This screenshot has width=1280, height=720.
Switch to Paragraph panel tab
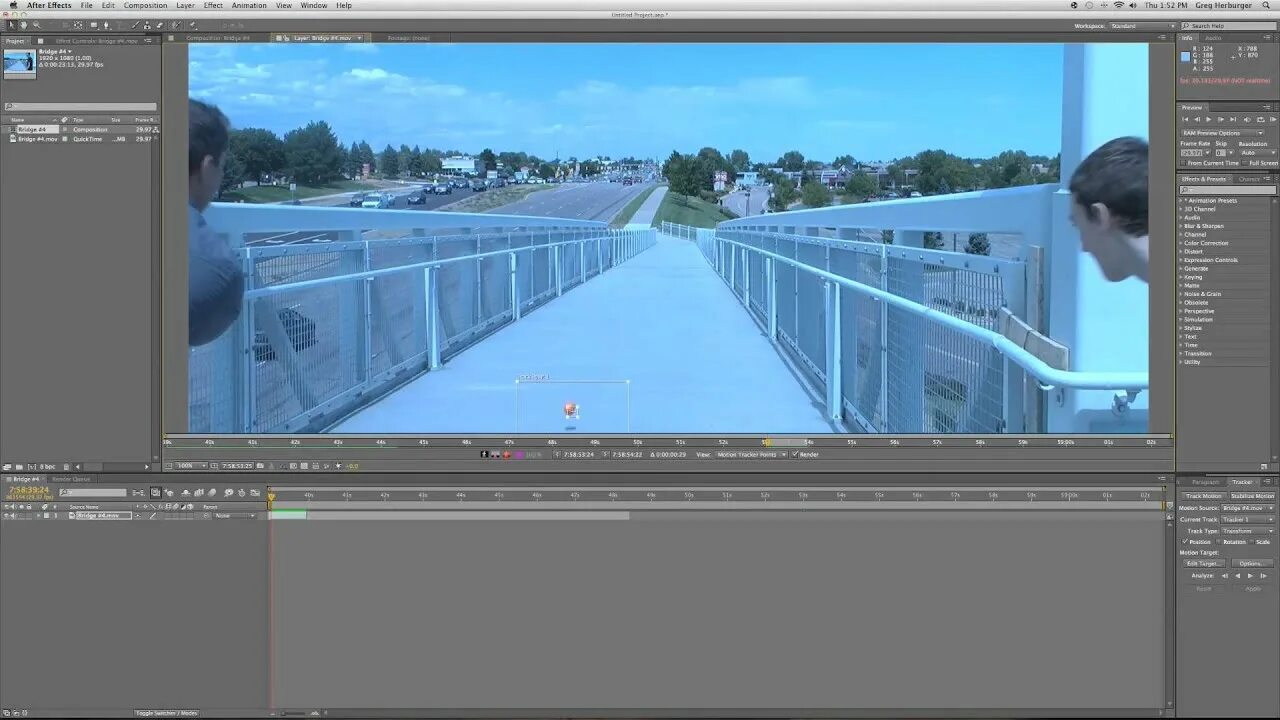(1205, 482)
